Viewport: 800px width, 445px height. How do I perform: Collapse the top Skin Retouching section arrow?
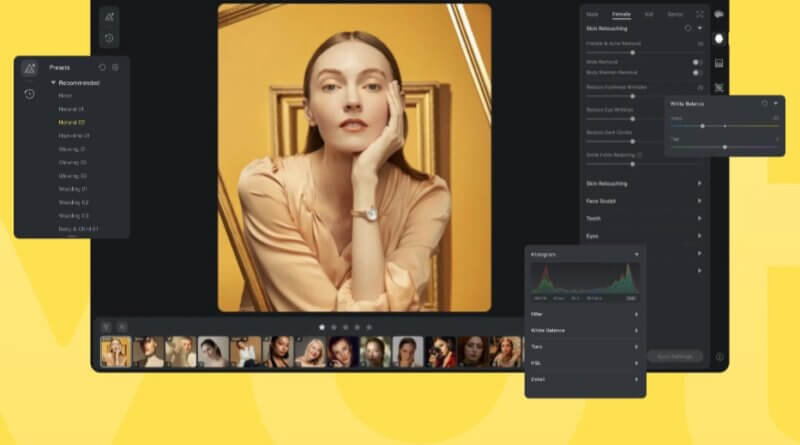pyautogui.click(x=699, y=29)
